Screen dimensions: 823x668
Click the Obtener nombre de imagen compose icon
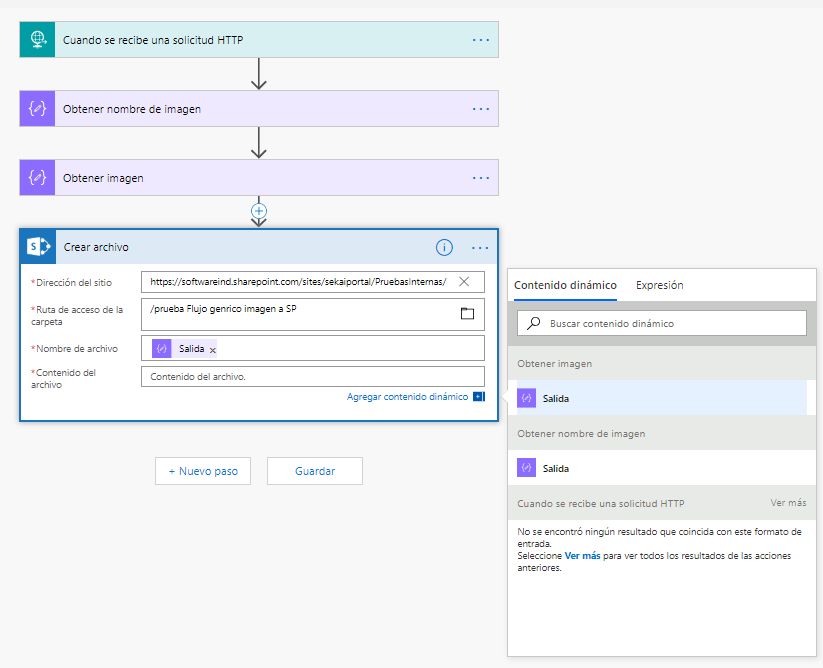coord(38,109)
